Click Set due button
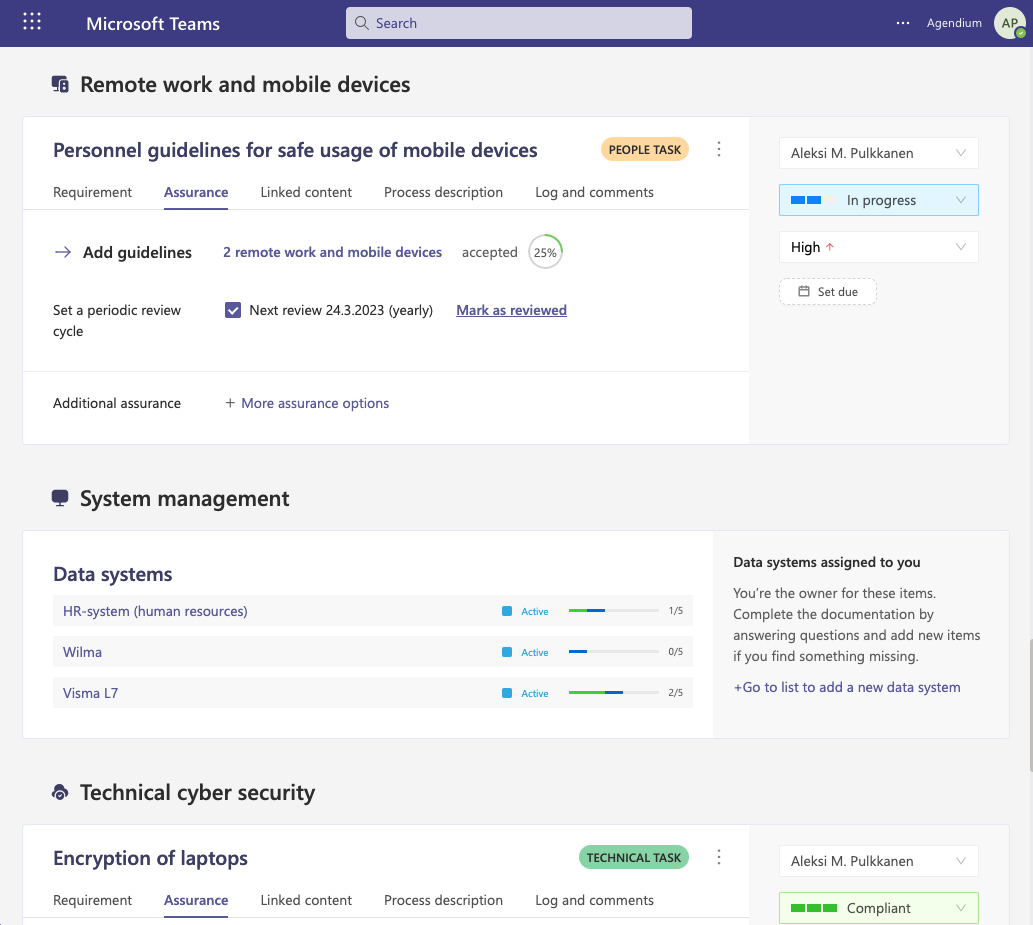 [827, 292]
